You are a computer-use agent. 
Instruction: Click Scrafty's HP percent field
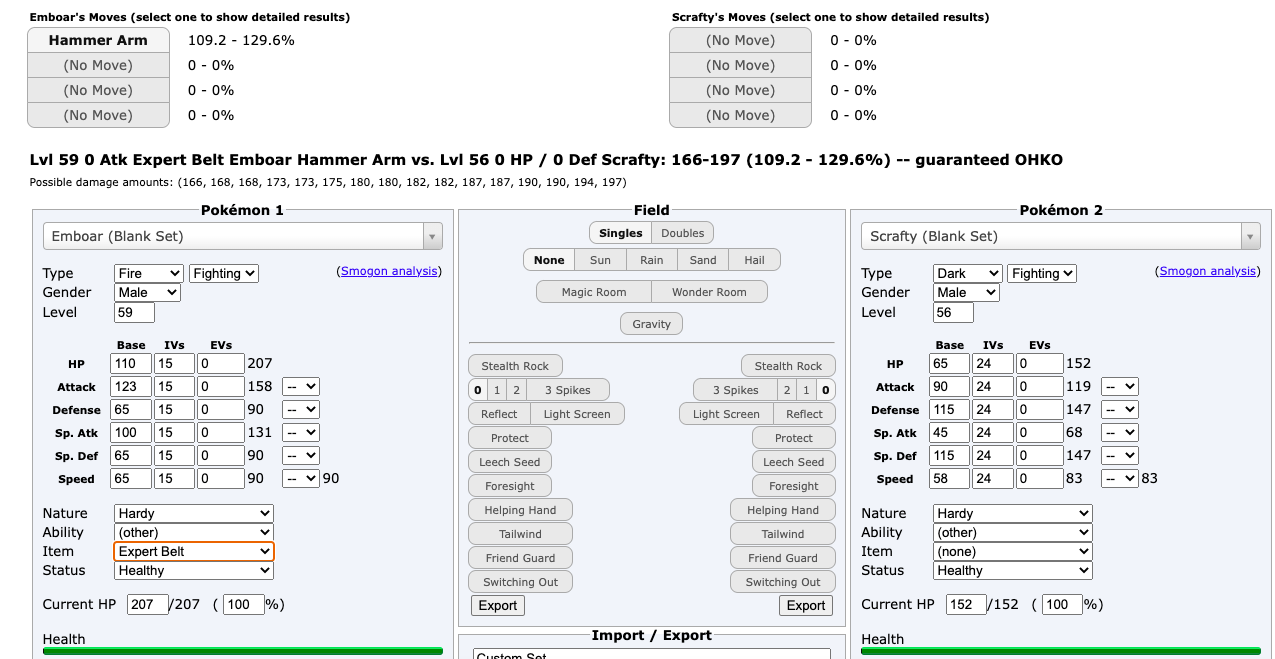pyautogui.click(x=1062, y=604)
